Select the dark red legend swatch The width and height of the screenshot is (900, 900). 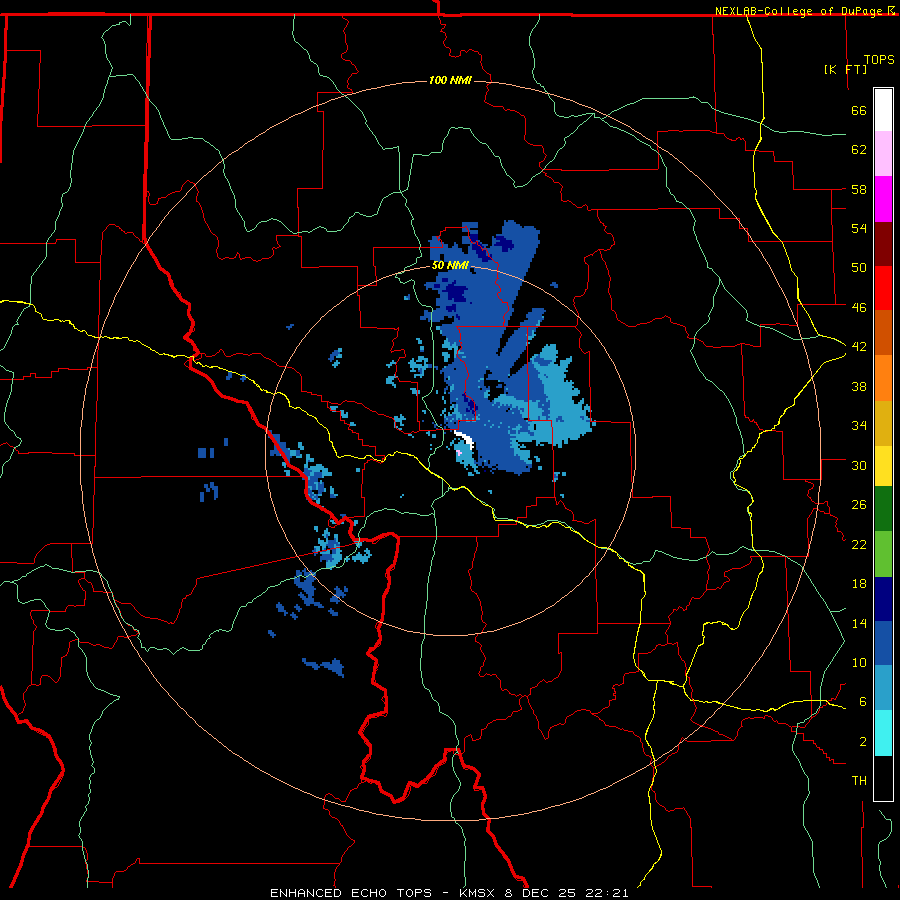click(883, 243)
